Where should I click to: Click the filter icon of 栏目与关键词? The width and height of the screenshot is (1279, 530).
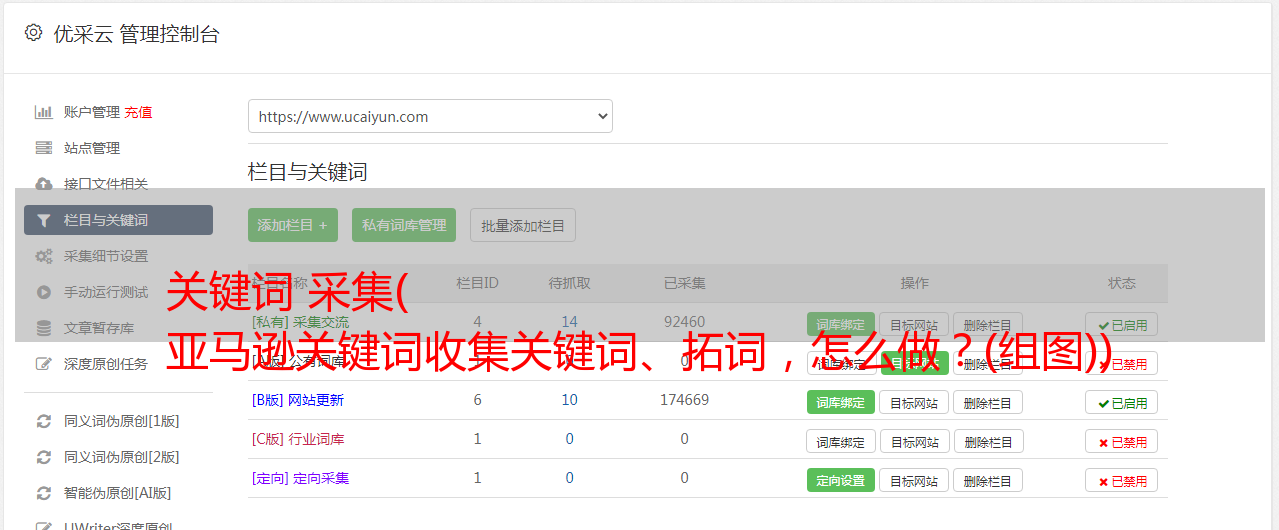tap(43, 220)
